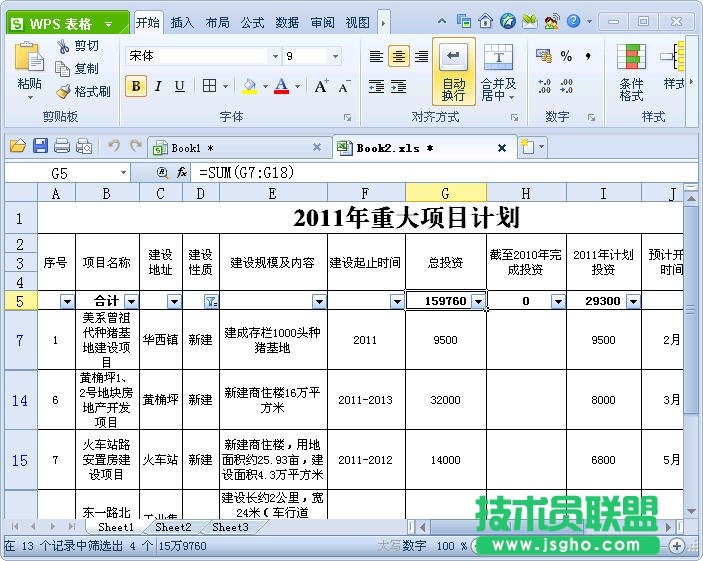Switch to the 数据 tab

[287, 22]
